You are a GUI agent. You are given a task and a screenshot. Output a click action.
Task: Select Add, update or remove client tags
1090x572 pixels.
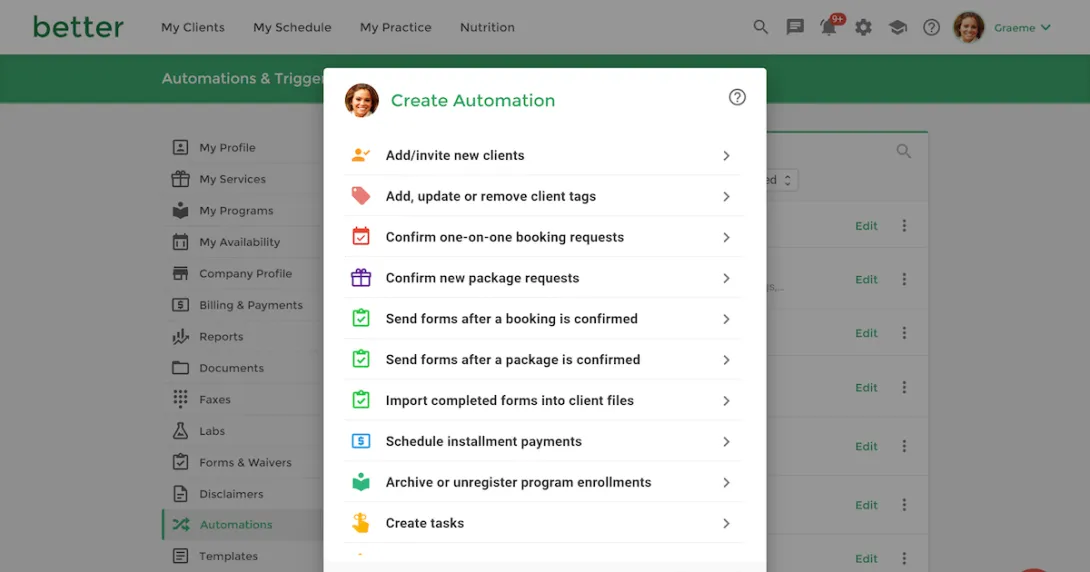coord(543,197)
